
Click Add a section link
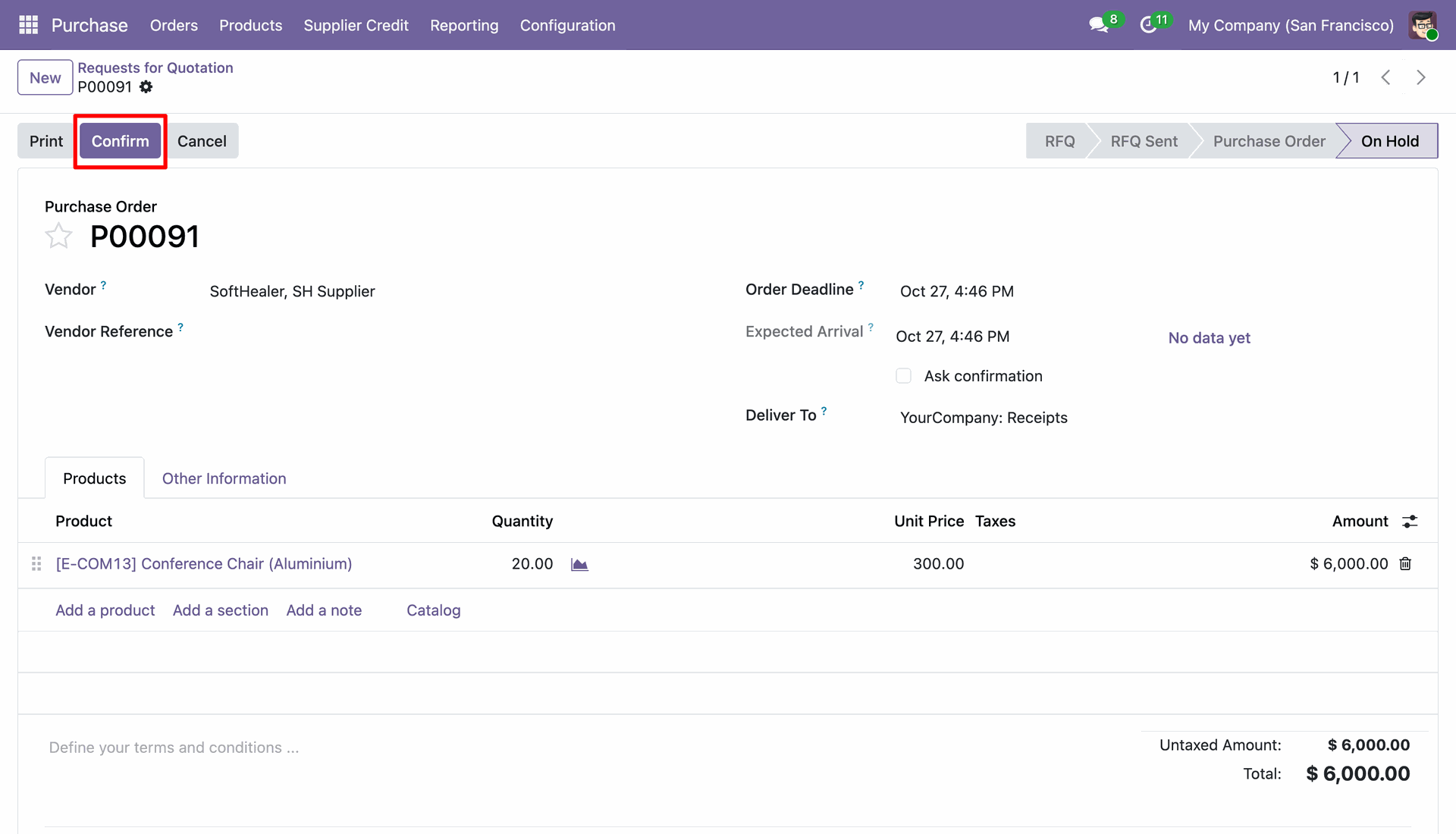pos(220,610)
